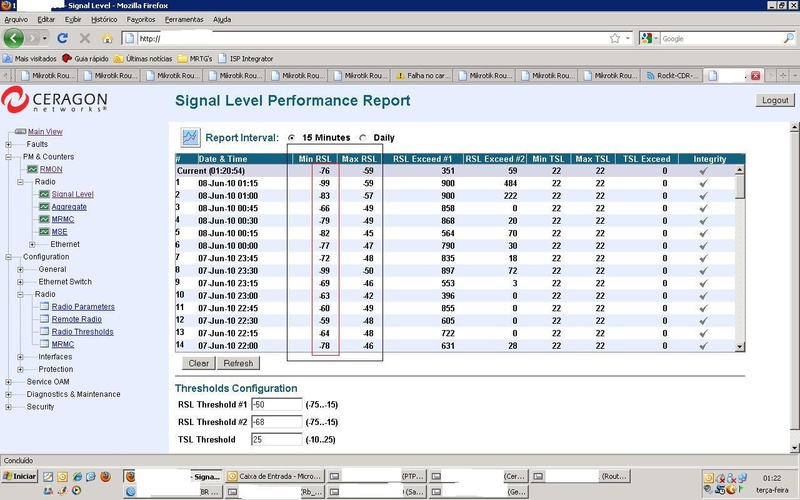800x500 pixels.
Task: Stop loading with the X toolbar icon
Action: [85, 38]
